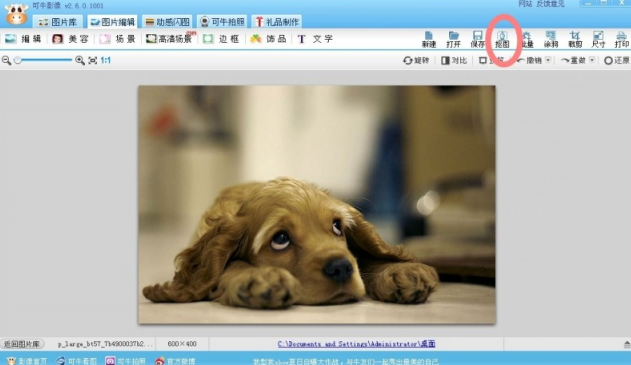Click the 新建 new file icon
631x365 pixels.
(x=429, y=39)
